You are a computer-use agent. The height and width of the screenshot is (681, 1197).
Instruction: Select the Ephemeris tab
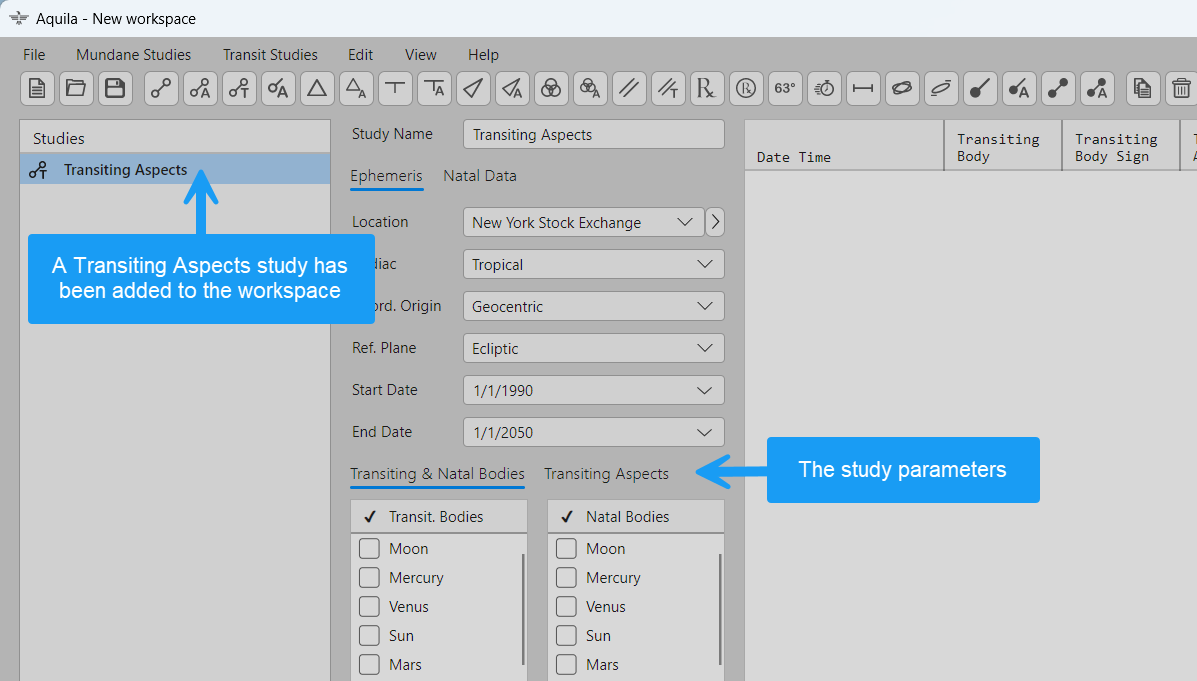pos(386,176)
